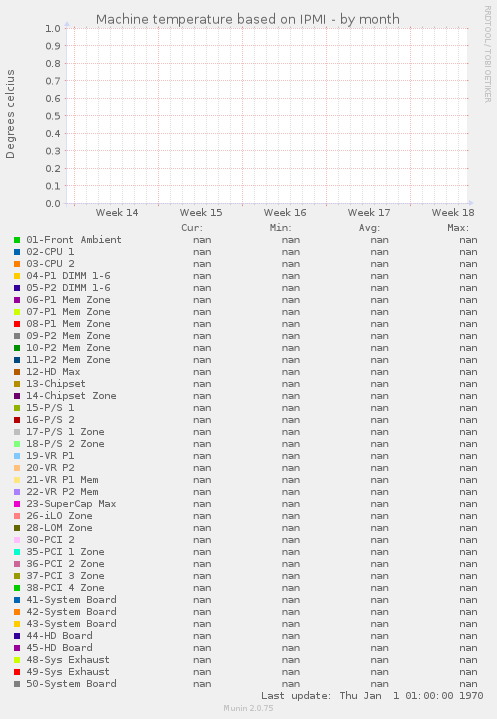Select the 'Week 18' axis label
The image size is (497, 719).
point(453,213)
